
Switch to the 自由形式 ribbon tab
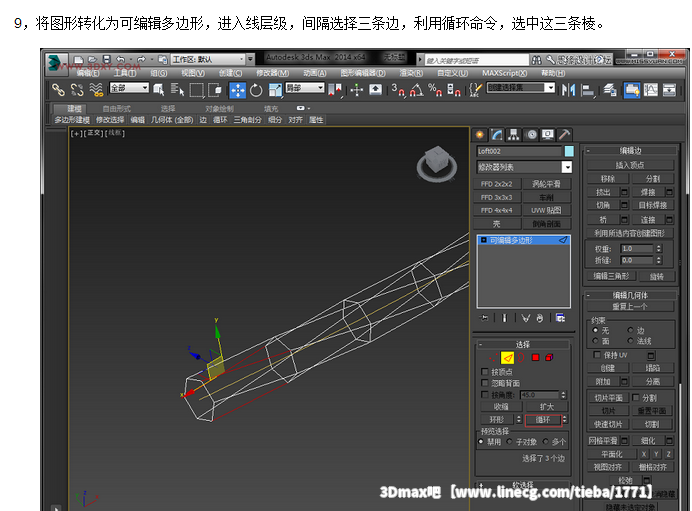[x=117, y=109]
